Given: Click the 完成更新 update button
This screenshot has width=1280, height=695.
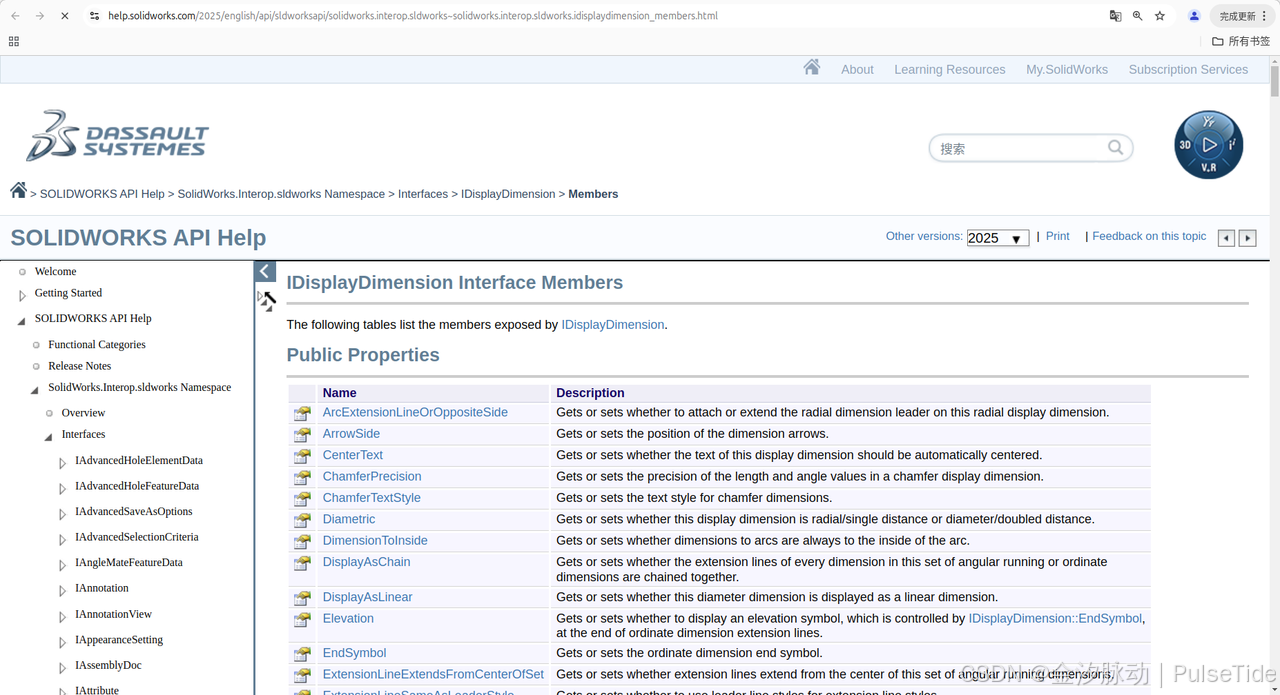Looking at the screenshot, I should (1244, 16).
